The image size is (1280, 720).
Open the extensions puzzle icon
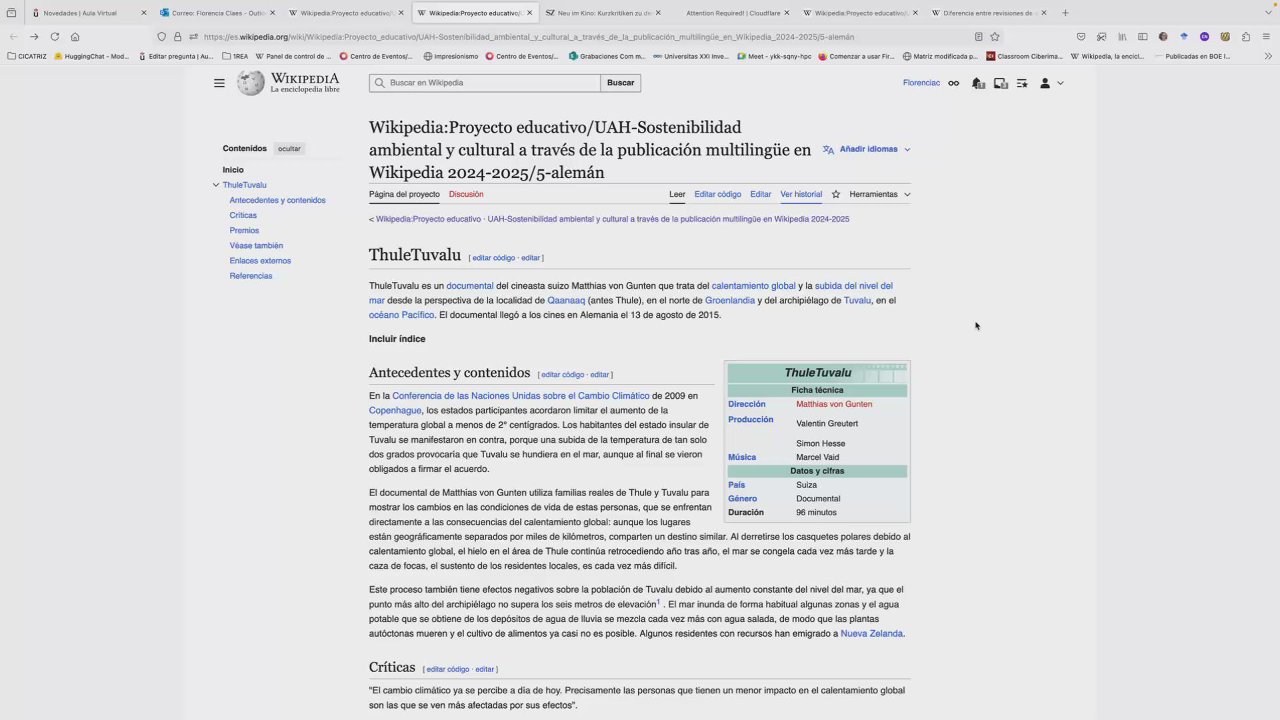point(1246,37)
